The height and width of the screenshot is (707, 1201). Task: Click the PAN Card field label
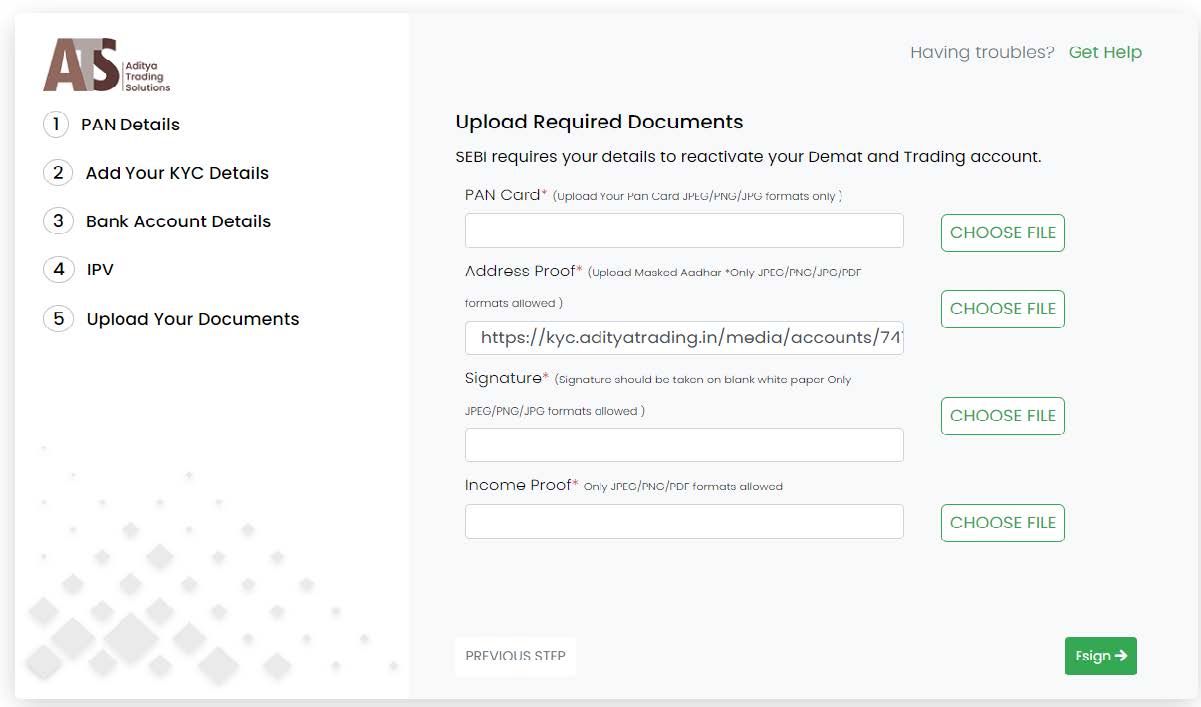(x=506, y=195)
